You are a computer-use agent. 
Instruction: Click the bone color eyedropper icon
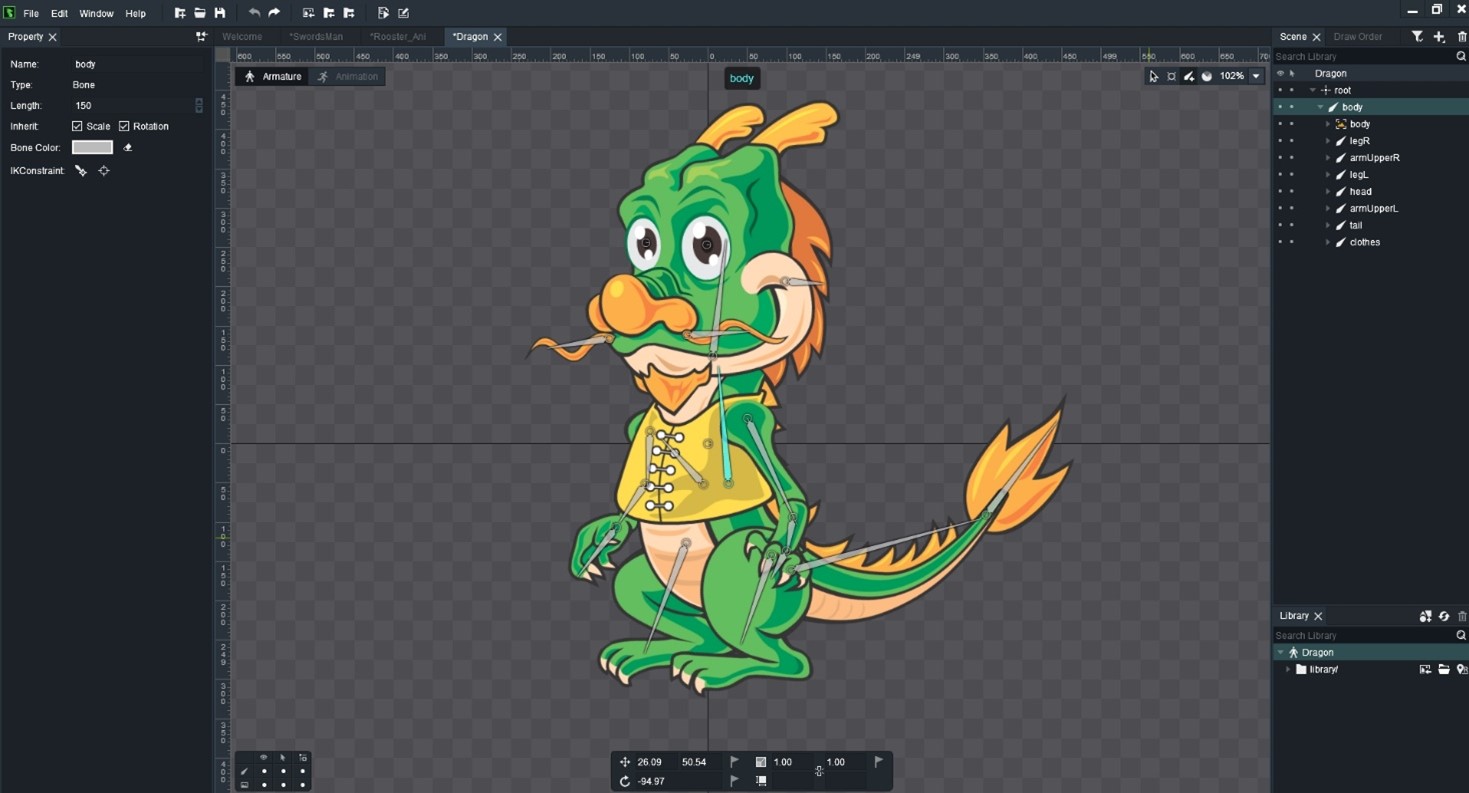[x=128, y=147]
